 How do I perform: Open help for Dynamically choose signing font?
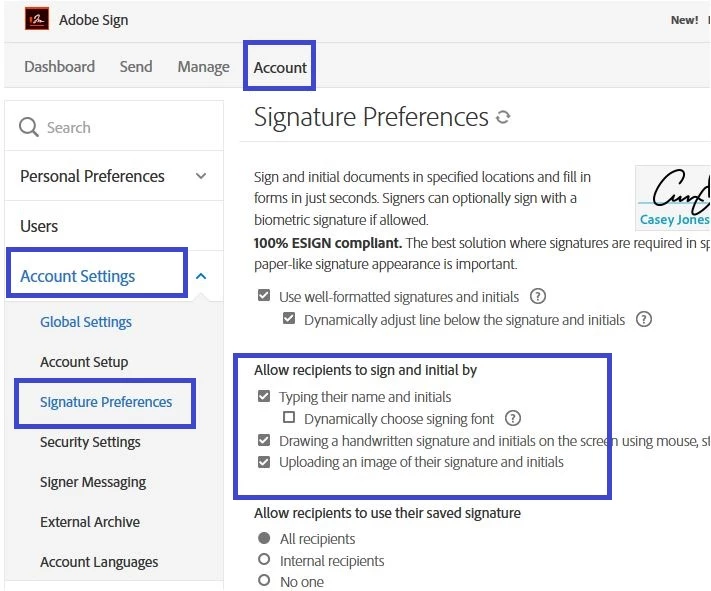point(512,418)
